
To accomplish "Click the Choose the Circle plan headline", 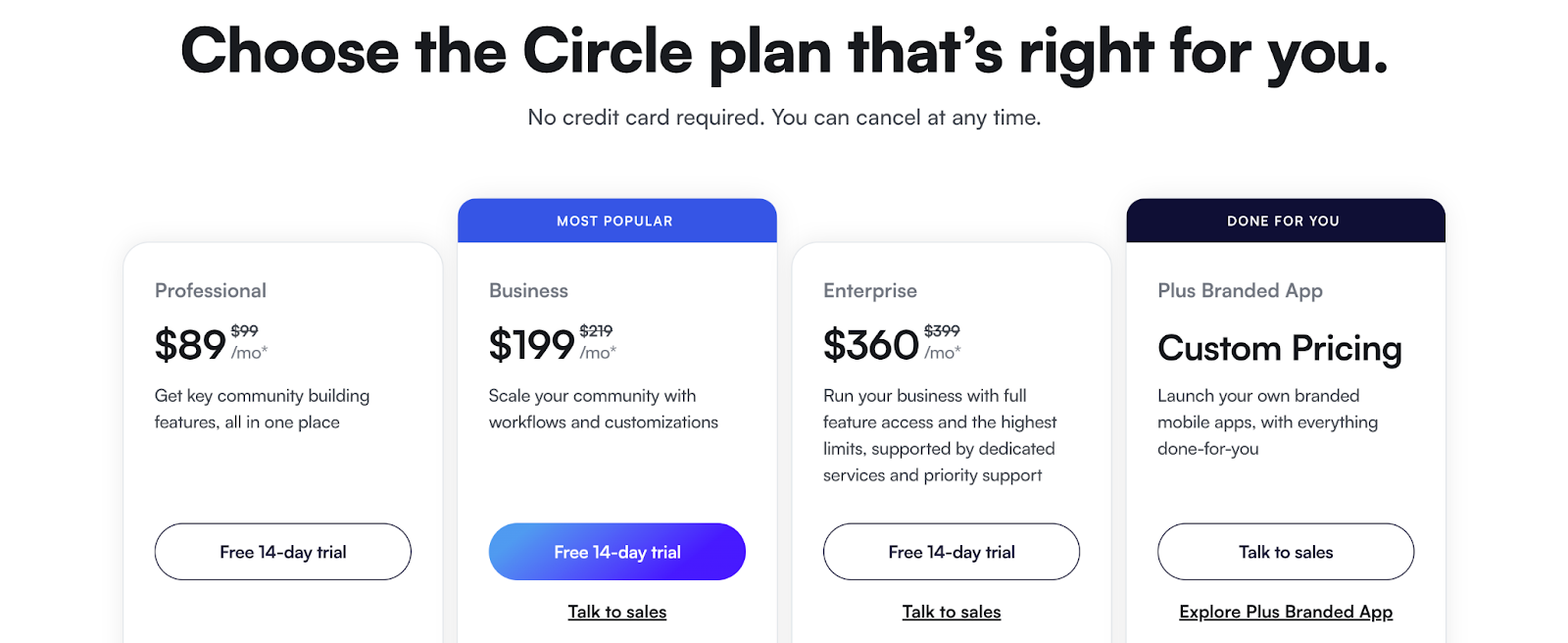I will click(784, 51).
